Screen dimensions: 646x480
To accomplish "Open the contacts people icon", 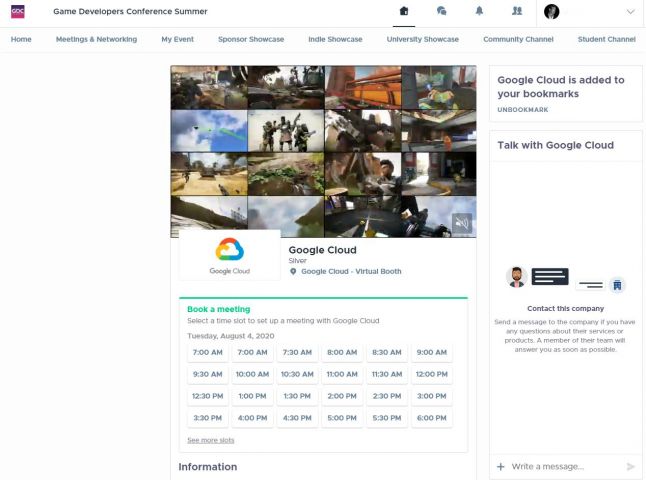I will click(516, 12).
